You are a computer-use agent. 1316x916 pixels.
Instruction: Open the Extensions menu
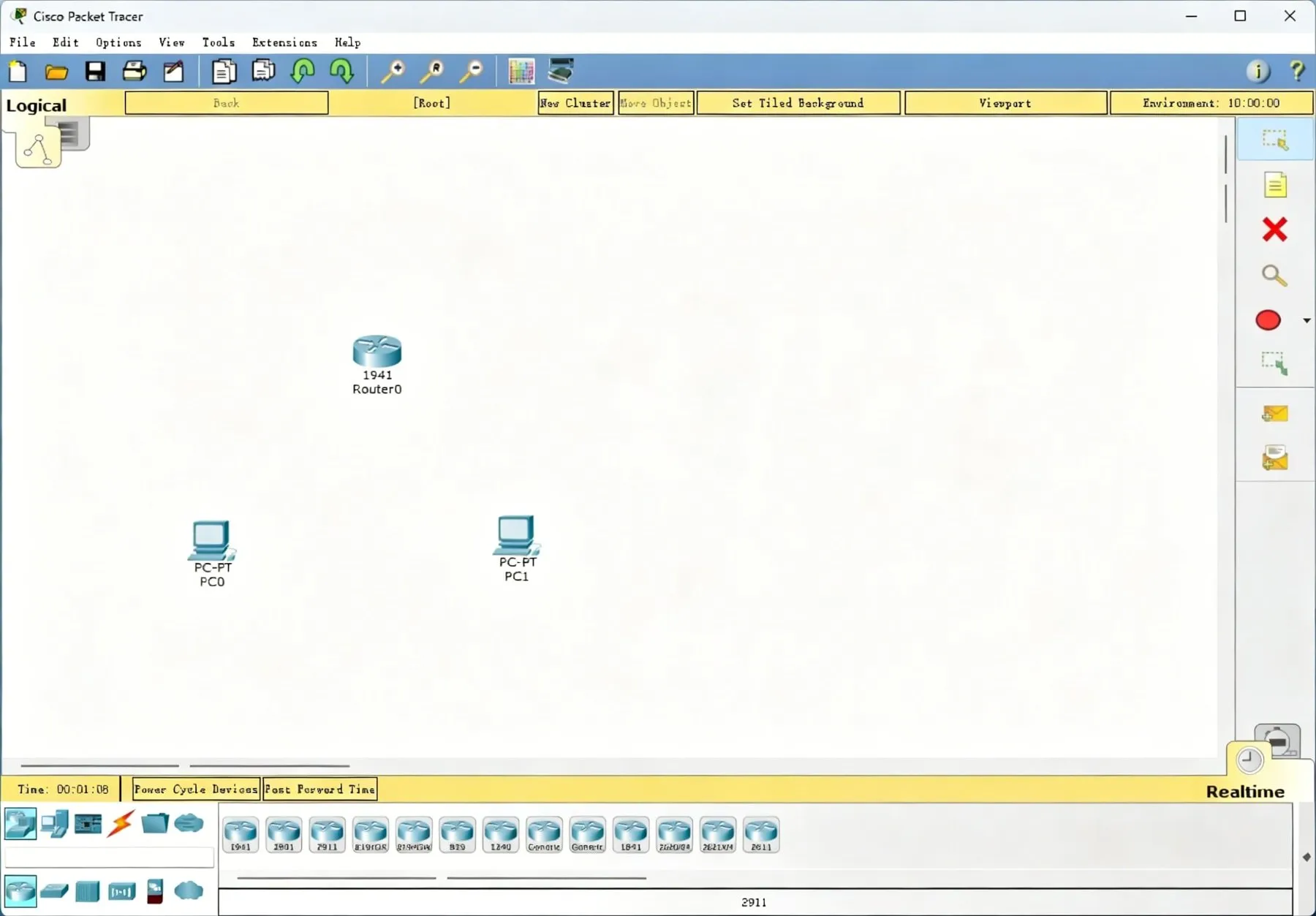pyautogui.click(x=284, y=42)
